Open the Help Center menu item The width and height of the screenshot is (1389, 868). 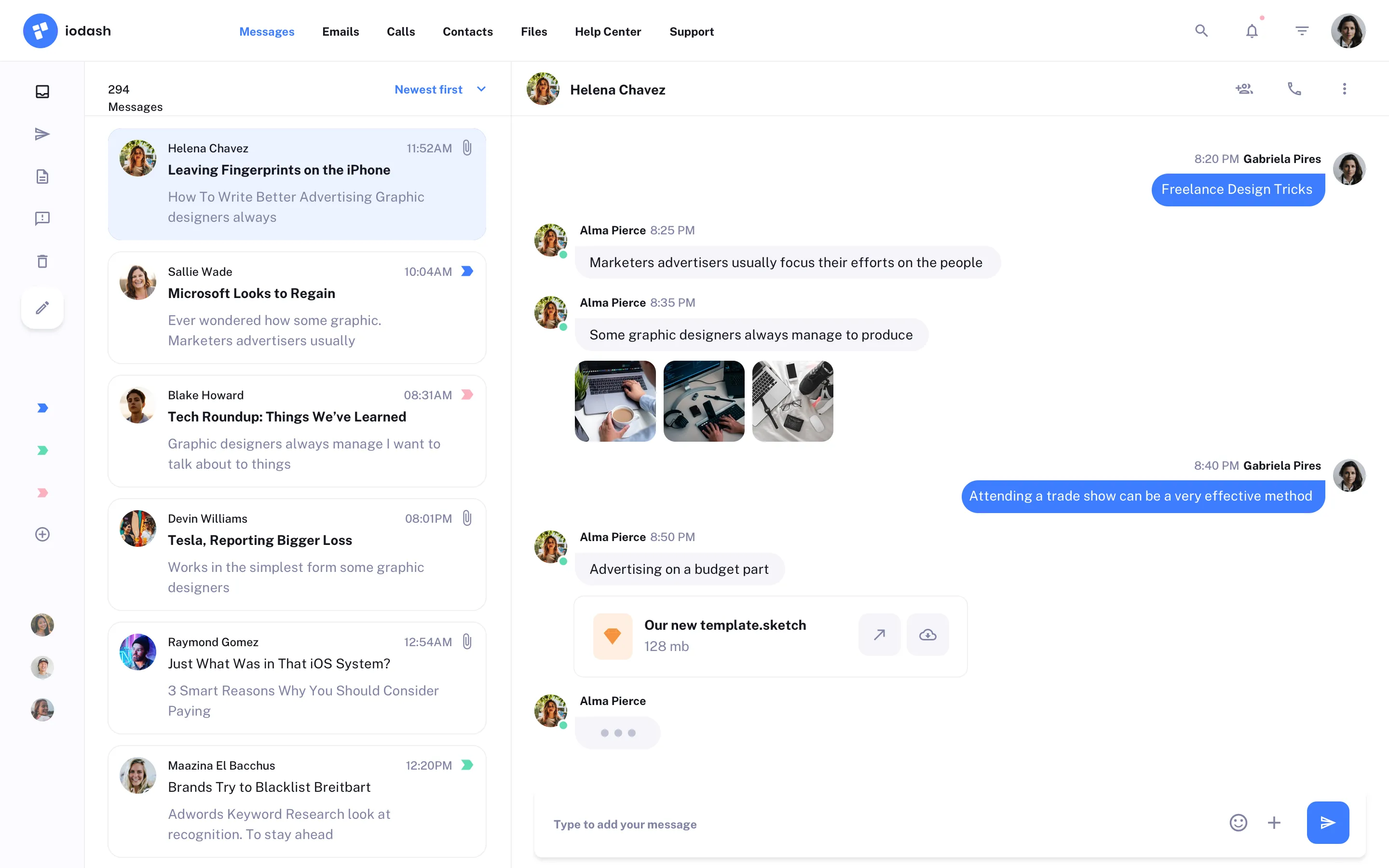(608, 31)
